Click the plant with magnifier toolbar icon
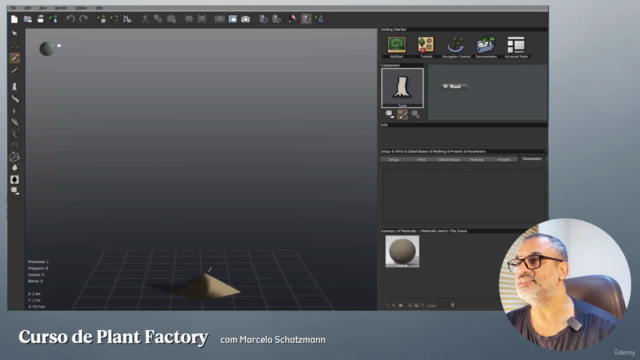Viewport: 640px width, 360px height. pos(319,19)
